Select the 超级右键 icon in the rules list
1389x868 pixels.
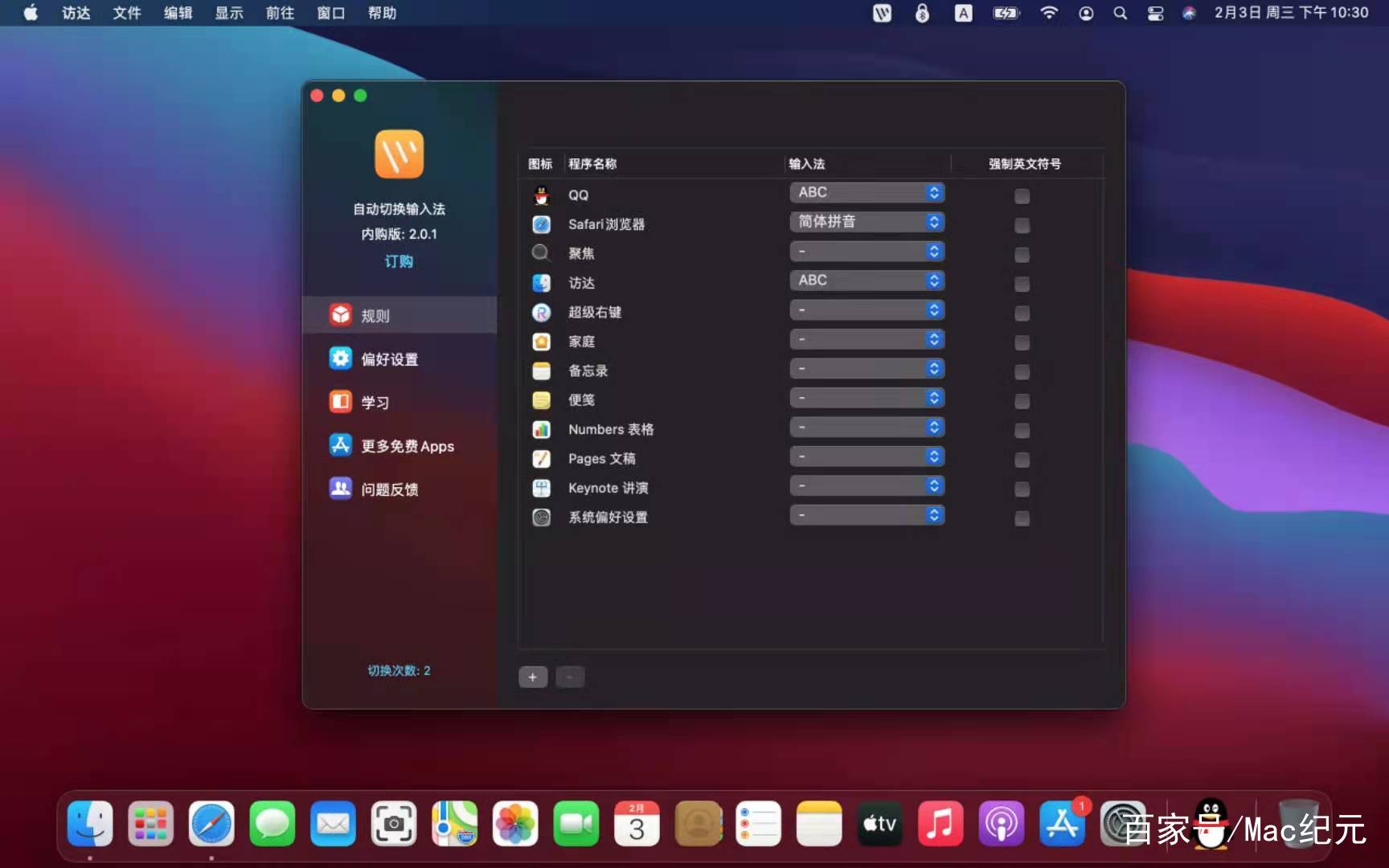pyautogui.click(x=542, y=312)
